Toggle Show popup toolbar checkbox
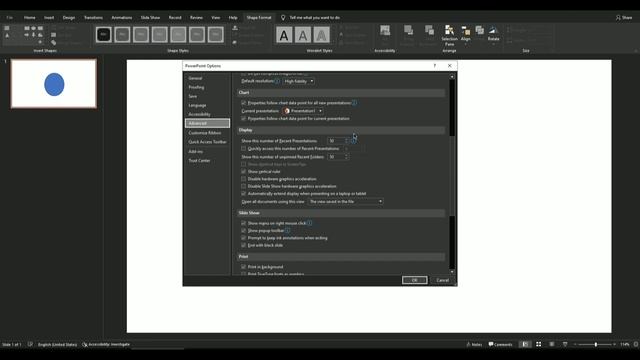The width and height of the screenshot is (640, 360). [x=244, y=231]
